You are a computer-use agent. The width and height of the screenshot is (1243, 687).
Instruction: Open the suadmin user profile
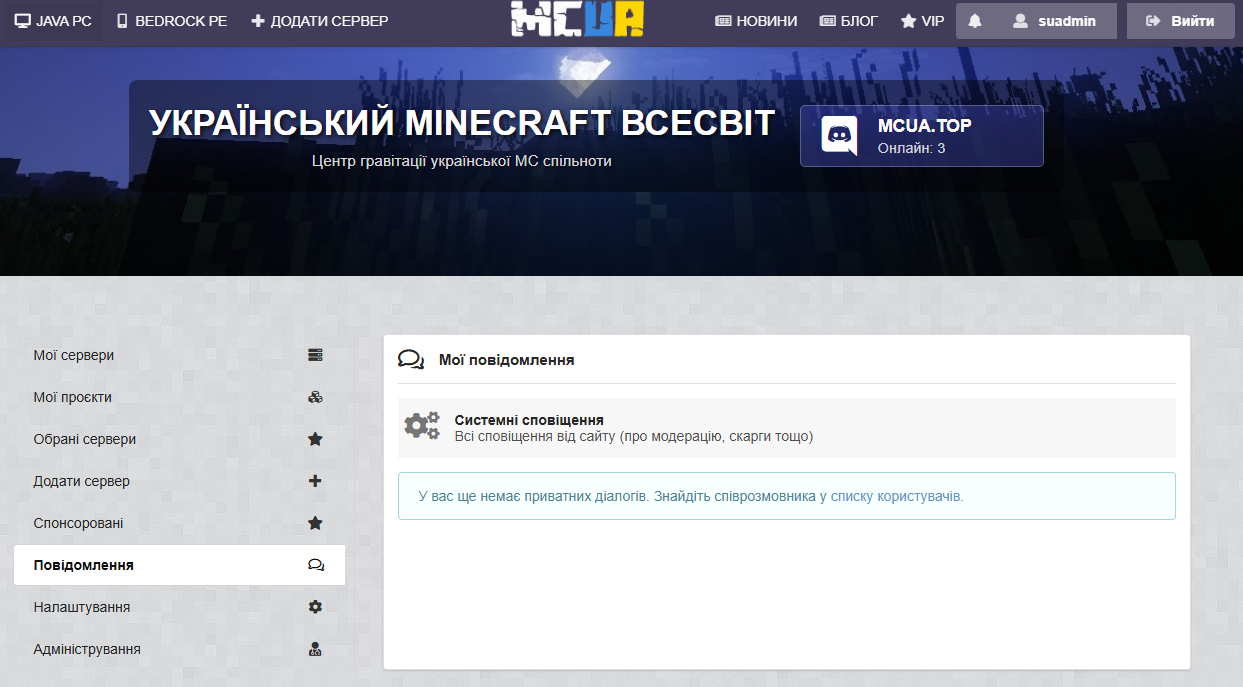pyautogui.click(x=1054, y=21)
